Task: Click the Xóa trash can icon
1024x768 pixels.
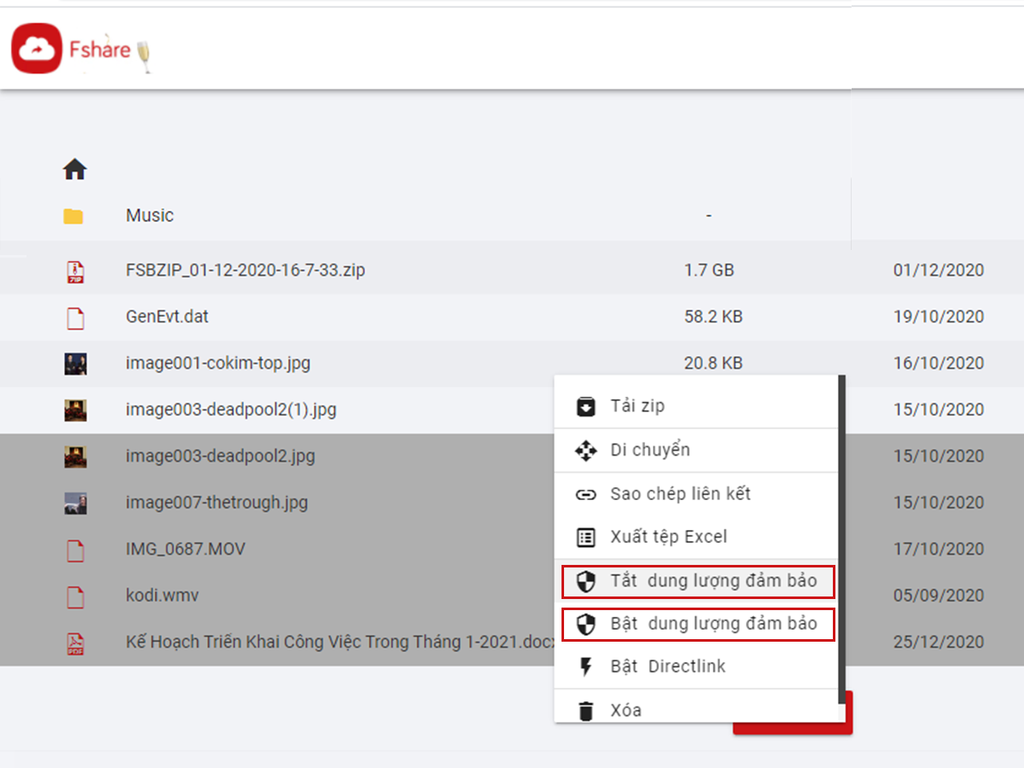Action: pos(586,711)
